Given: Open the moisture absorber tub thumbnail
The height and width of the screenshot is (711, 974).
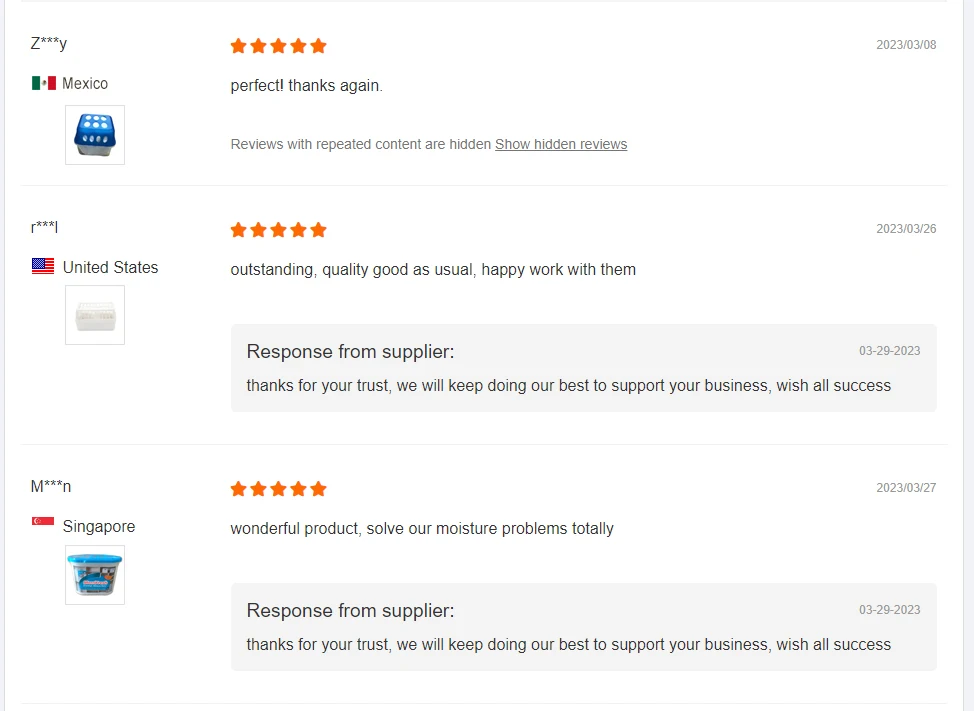Looking at the screenshot, I should tap(95, 575).
